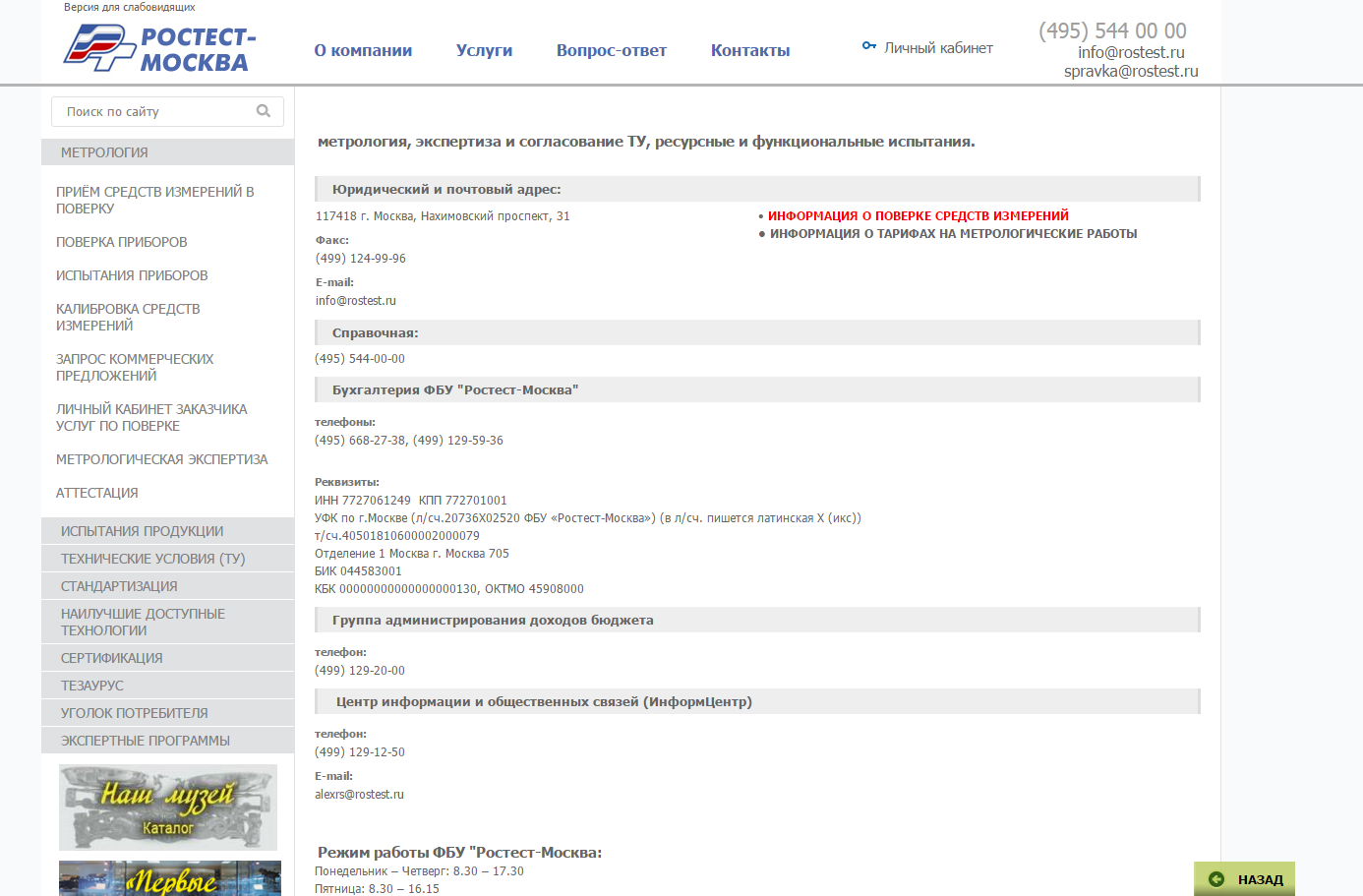The image size is (1363, 896).
Task: Click phone (499) 129-12-50
Action: (x=360, y=752)
